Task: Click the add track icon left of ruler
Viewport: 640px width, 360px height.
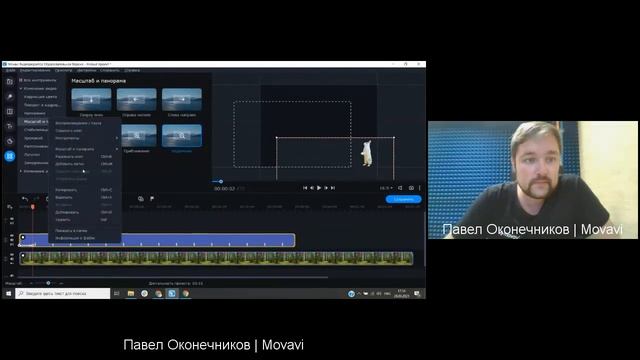Action: (x=10, y=207)
